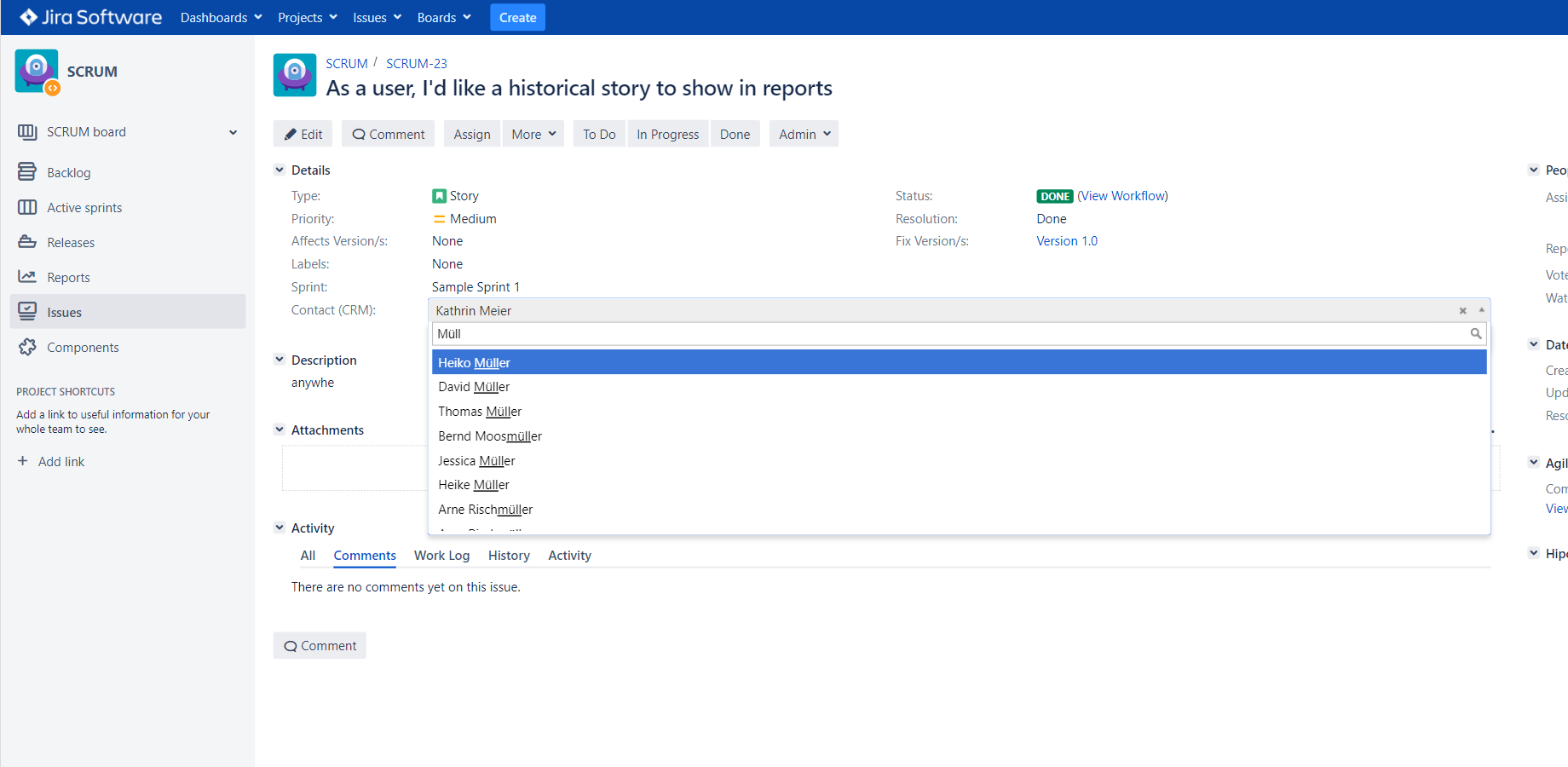Collapse the Description section
The height and width of the screenshot is (767, 1568).
point(280,360)
